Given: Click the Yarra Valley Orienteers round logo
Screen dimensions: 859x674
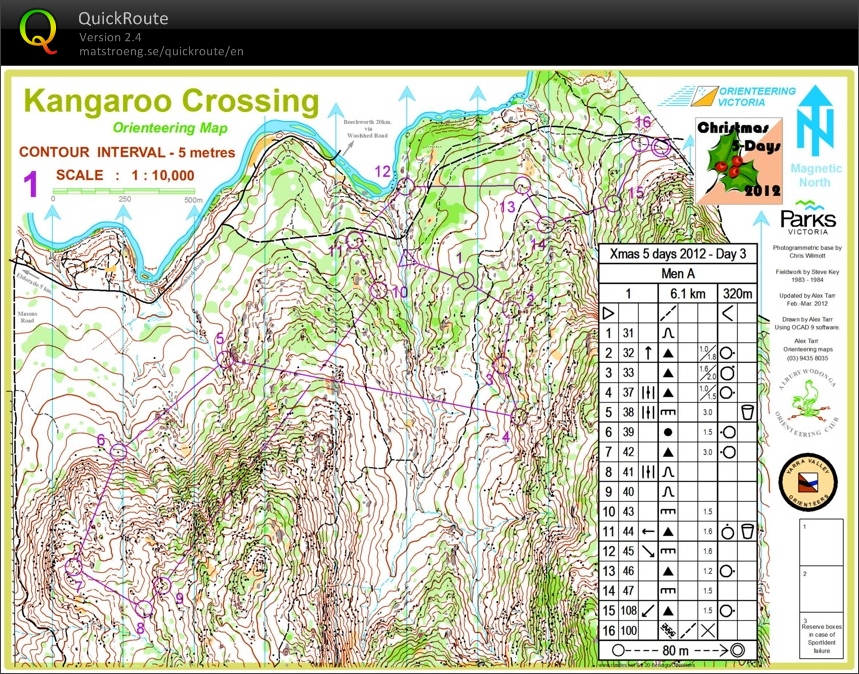Looking at the screenshot, I should (806, 481).
